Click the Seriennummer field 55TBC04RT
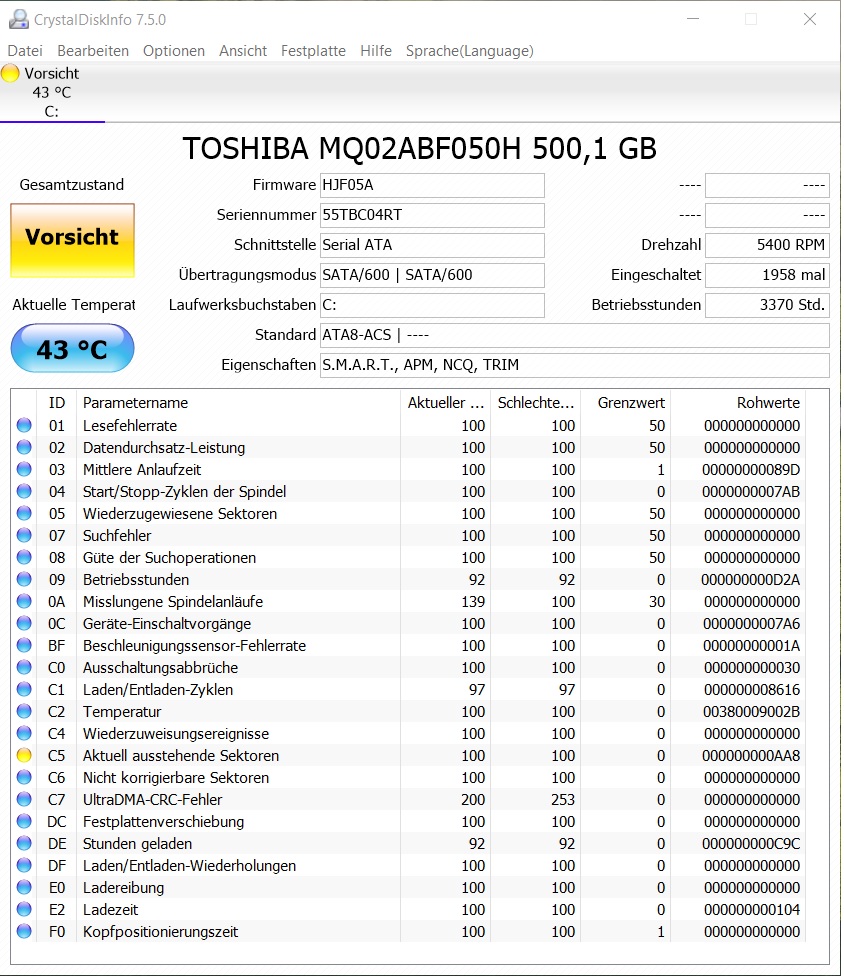This screenshot has width=844, height=976. (432, 215)
